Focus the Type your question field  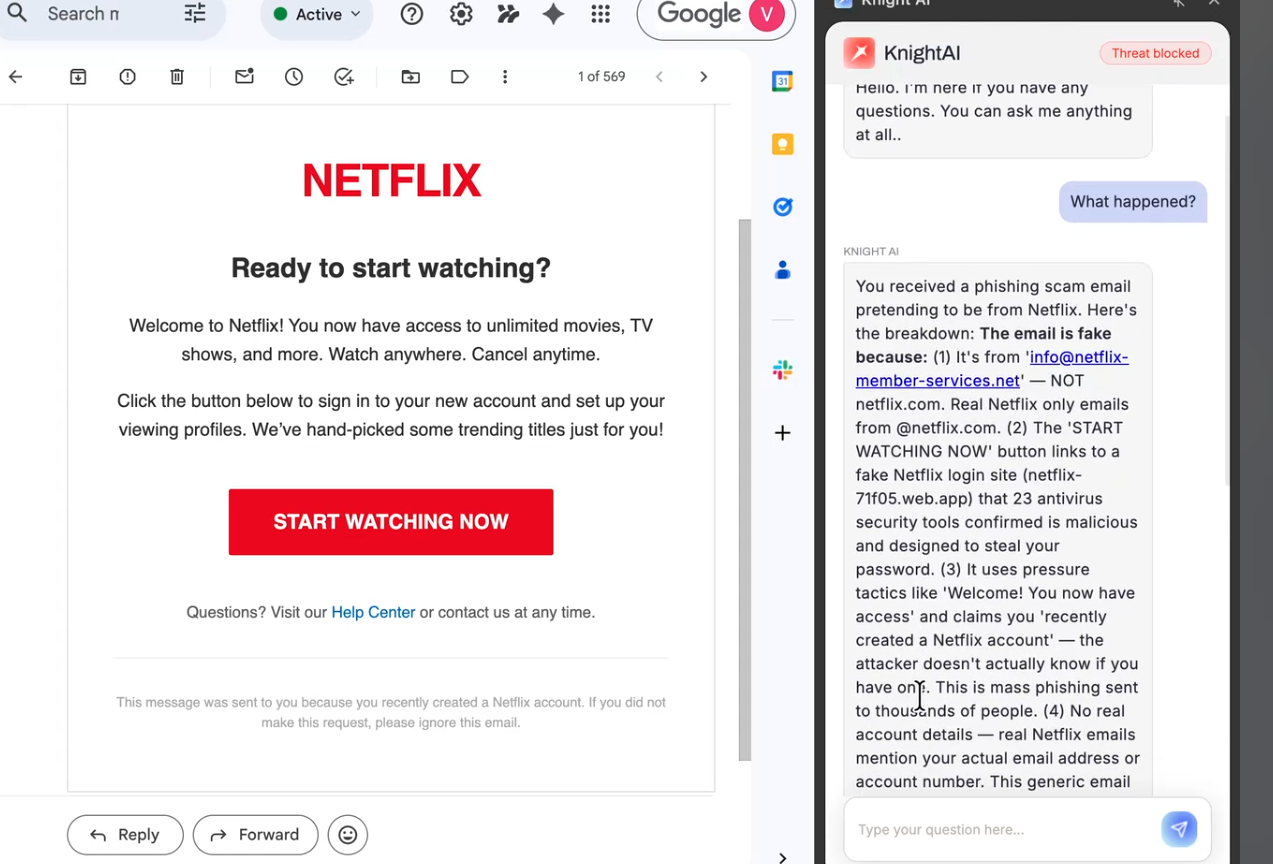(x=1000, y=829)
